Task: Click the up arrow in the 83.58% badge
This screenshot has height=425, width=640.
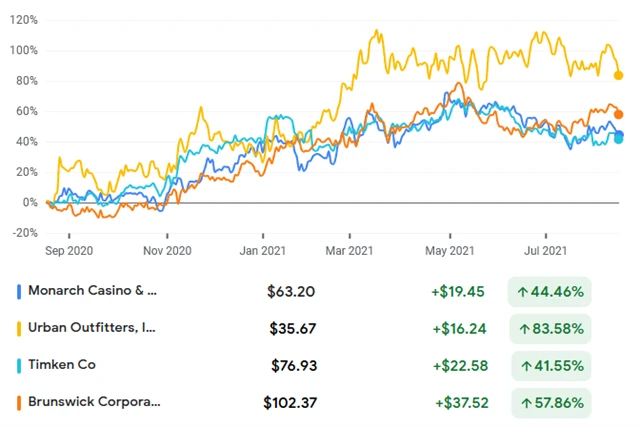Action: [524, 328]
